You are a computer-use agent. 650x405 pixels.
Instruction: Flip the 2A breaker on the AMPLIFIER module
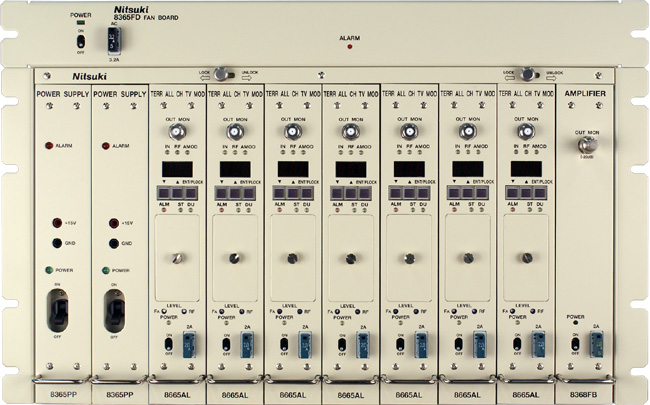pyautogui.click(x=597, y=344)
